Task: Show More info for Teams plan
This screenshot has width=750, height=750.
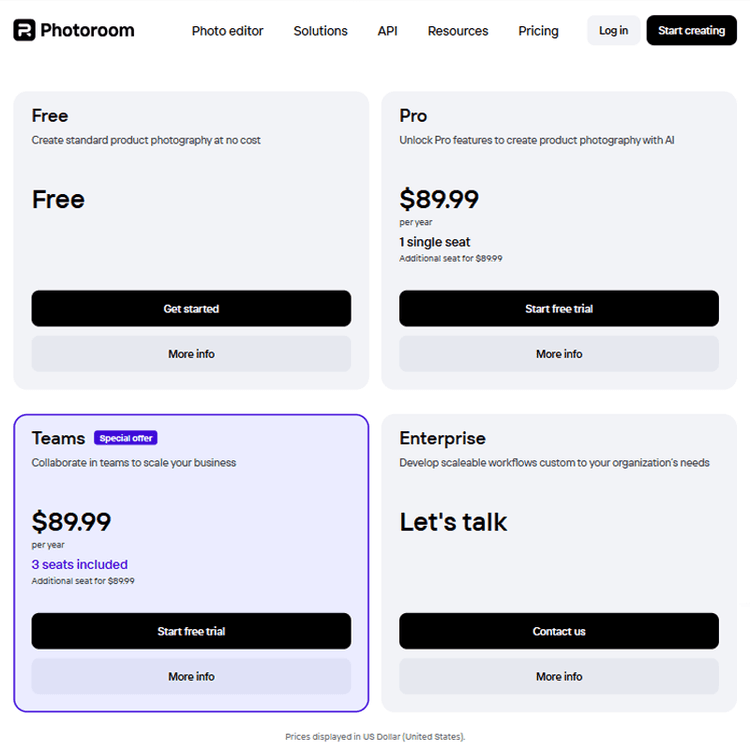Action: tap(191, 677)
